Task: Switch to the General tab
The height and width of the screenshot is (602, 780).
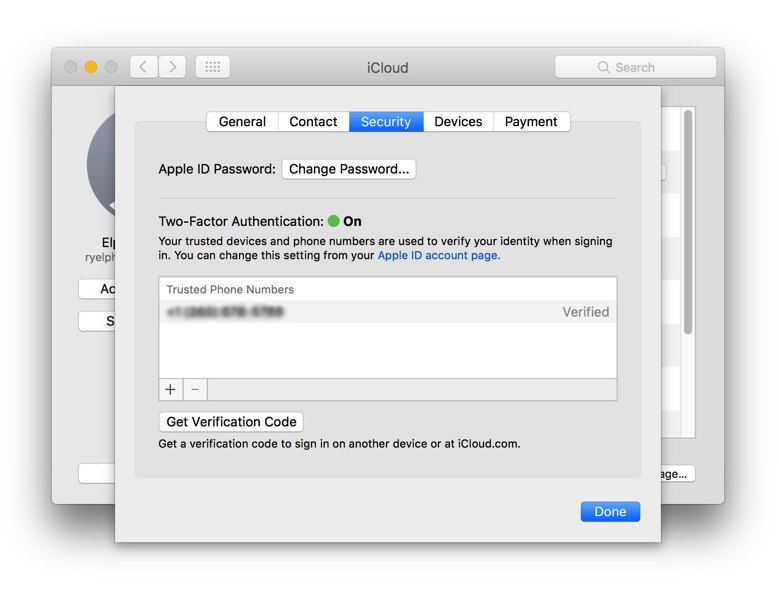Action: [x=242, y=121]
